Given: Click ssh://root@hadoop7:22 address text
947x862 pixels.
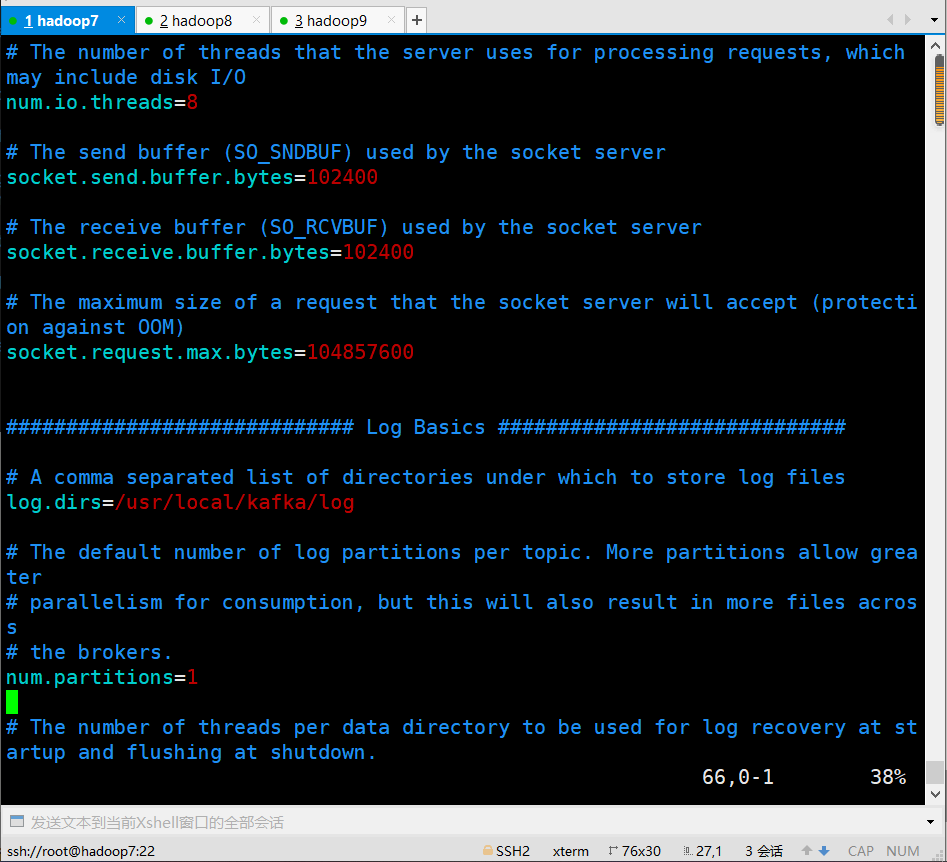Looking at the screenshot, I should (x=81, y=851).
